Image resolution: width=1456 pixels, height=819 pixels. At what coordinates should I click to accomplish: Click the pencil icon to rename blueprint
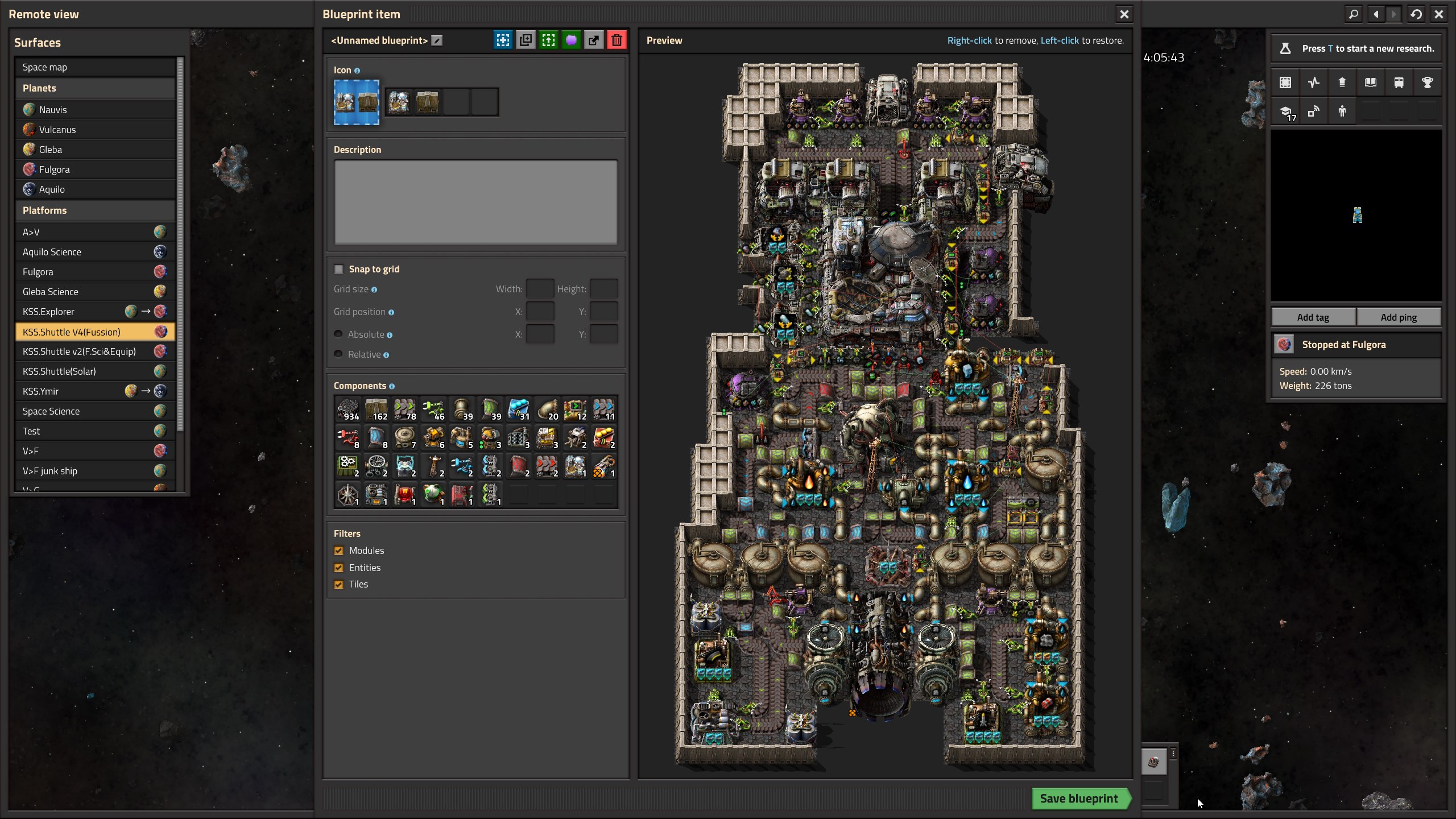pyautogui.click(x=437, y=40)
